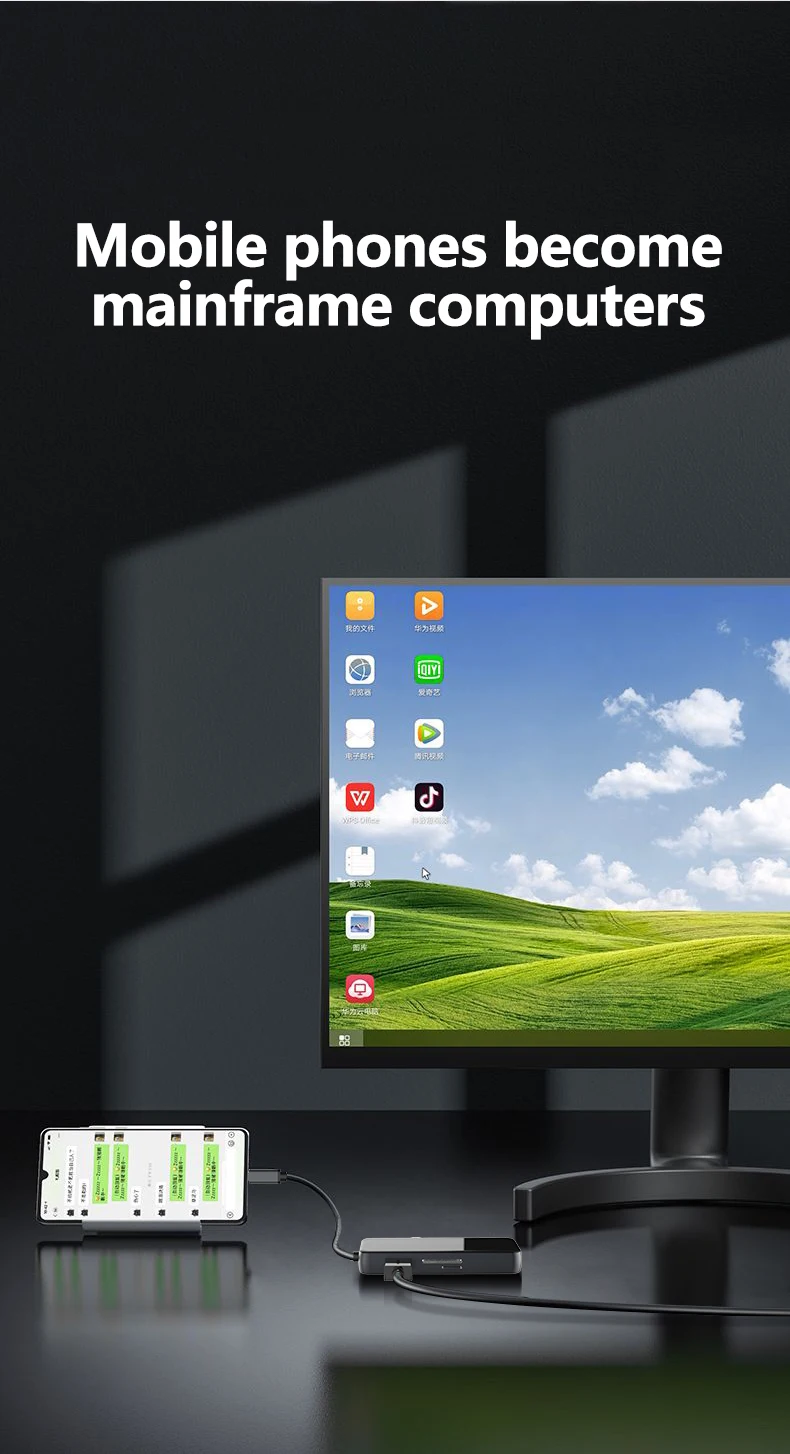Open the Notepad (备忘录) icon

click(360, 861)
